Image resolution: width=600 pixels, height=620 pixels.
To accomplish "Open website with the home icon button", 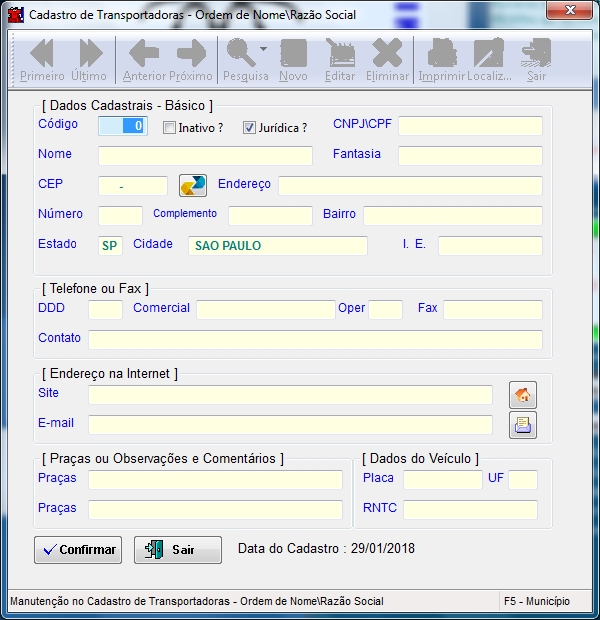I will [x=523, y=395].
